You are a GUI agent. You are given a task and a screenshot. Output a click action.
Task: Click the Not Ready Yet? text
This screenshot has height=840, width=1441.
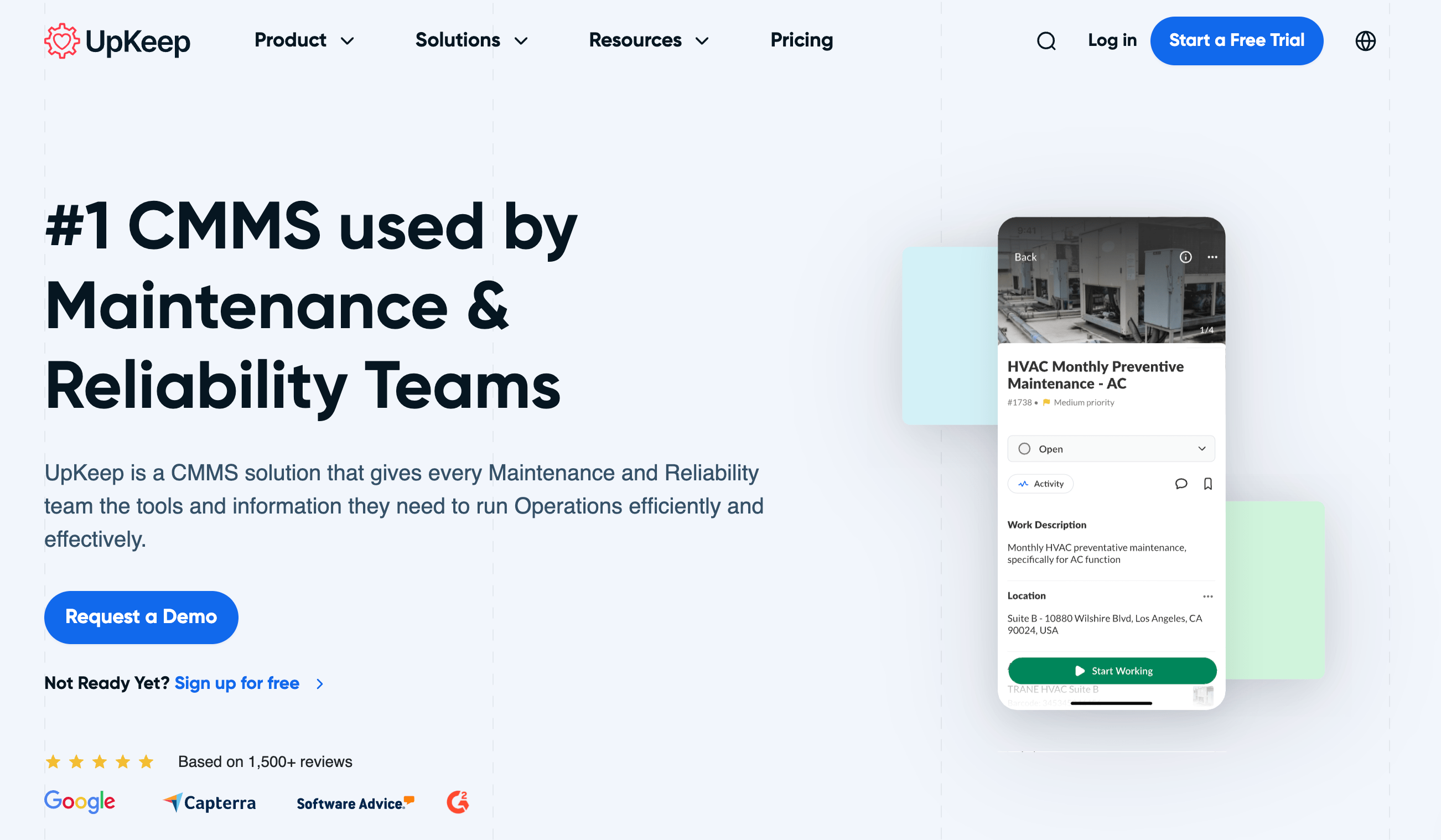point(107,683)
